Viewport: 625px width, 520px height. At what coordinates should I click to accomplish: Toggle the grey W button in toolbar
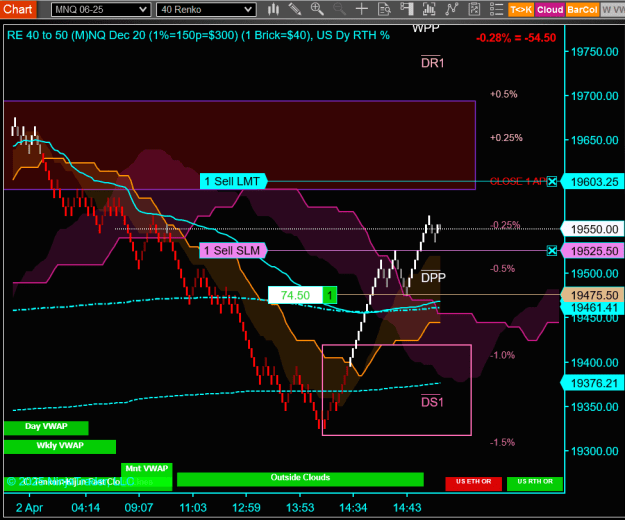tap(612, 10)
